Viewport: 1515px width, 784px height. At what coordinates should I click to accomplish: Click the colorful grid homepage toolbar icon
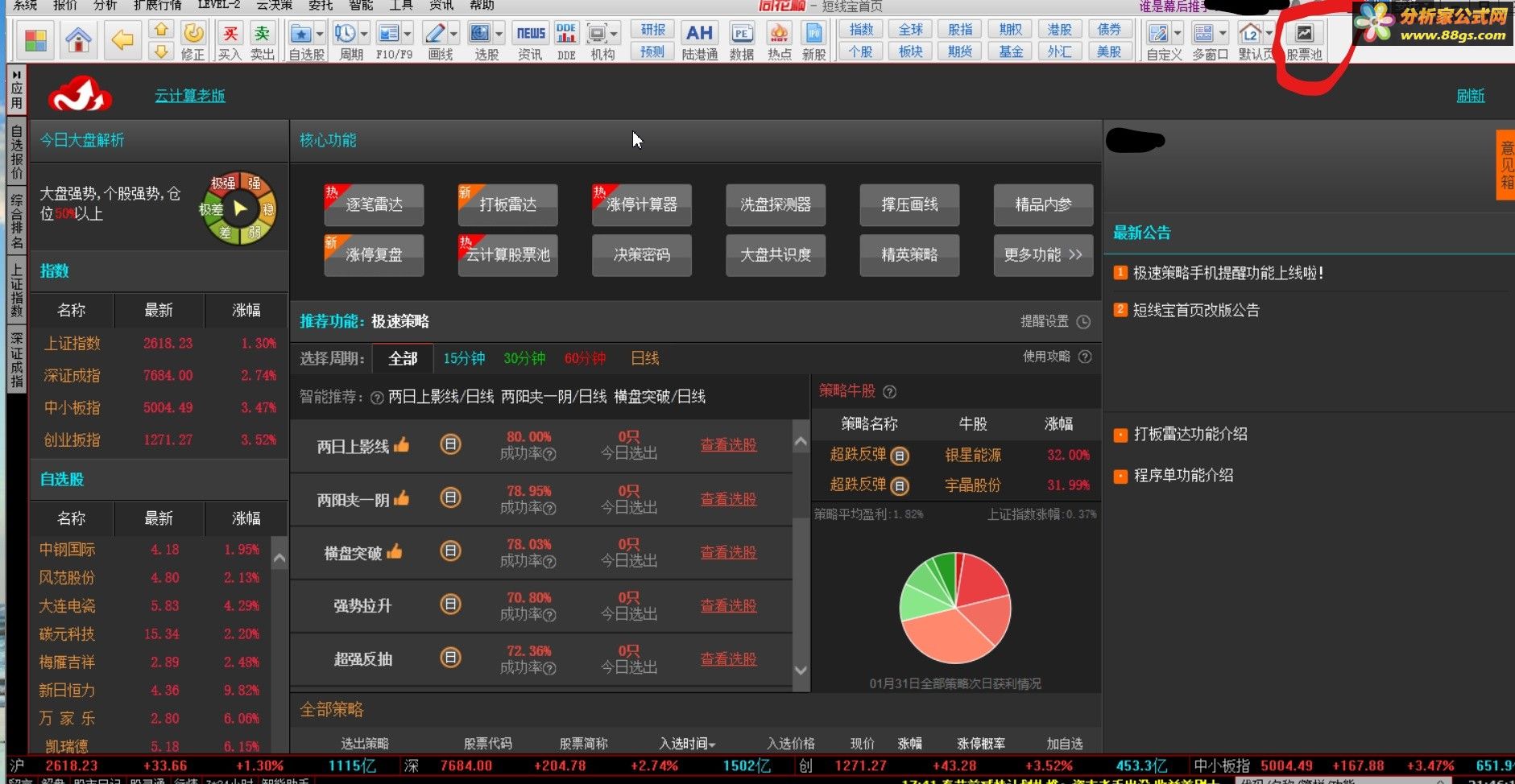tap(35, 40)
